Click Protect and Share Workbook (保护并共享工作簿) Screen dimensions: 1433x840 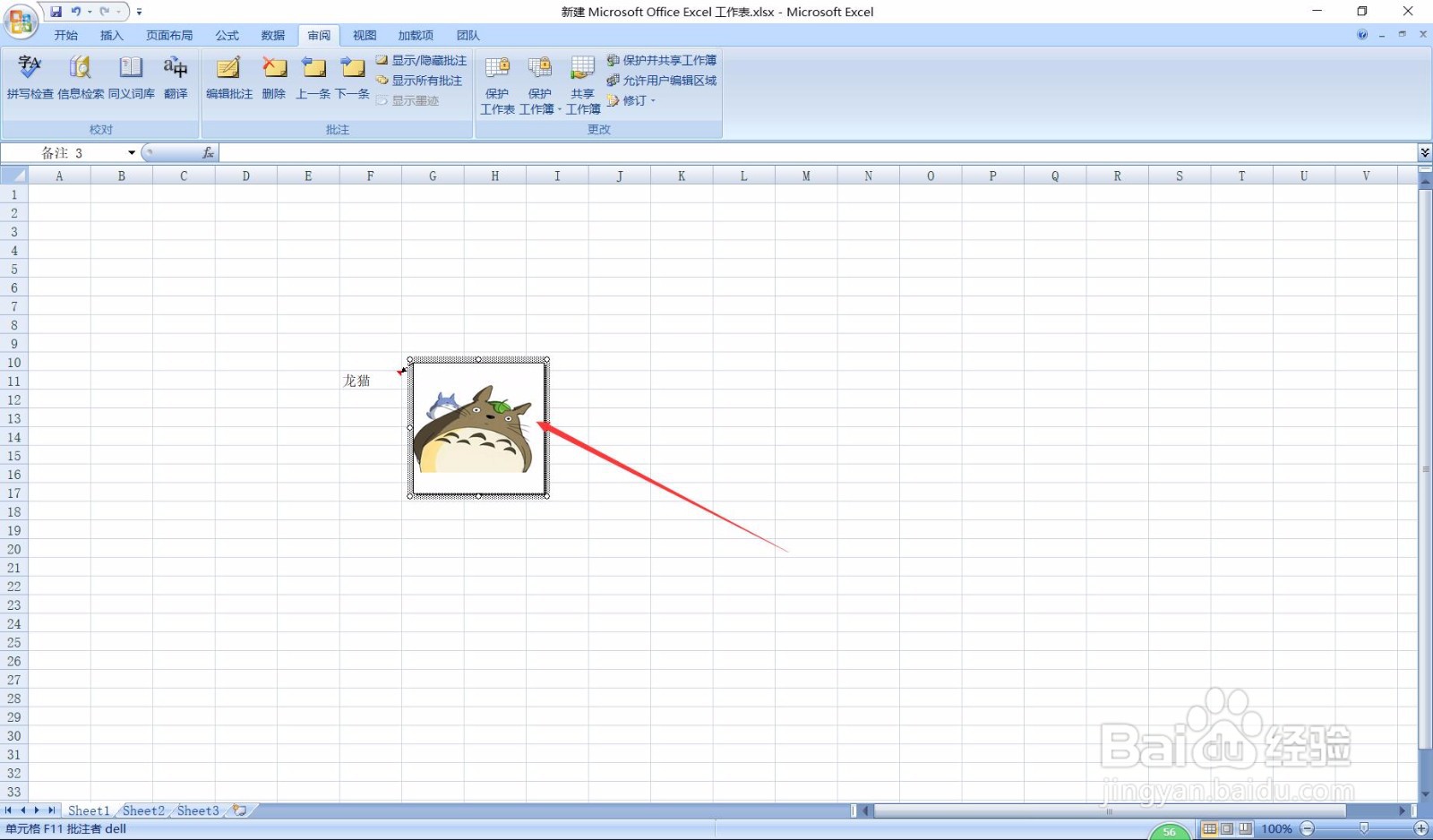[x=662, y=60]
